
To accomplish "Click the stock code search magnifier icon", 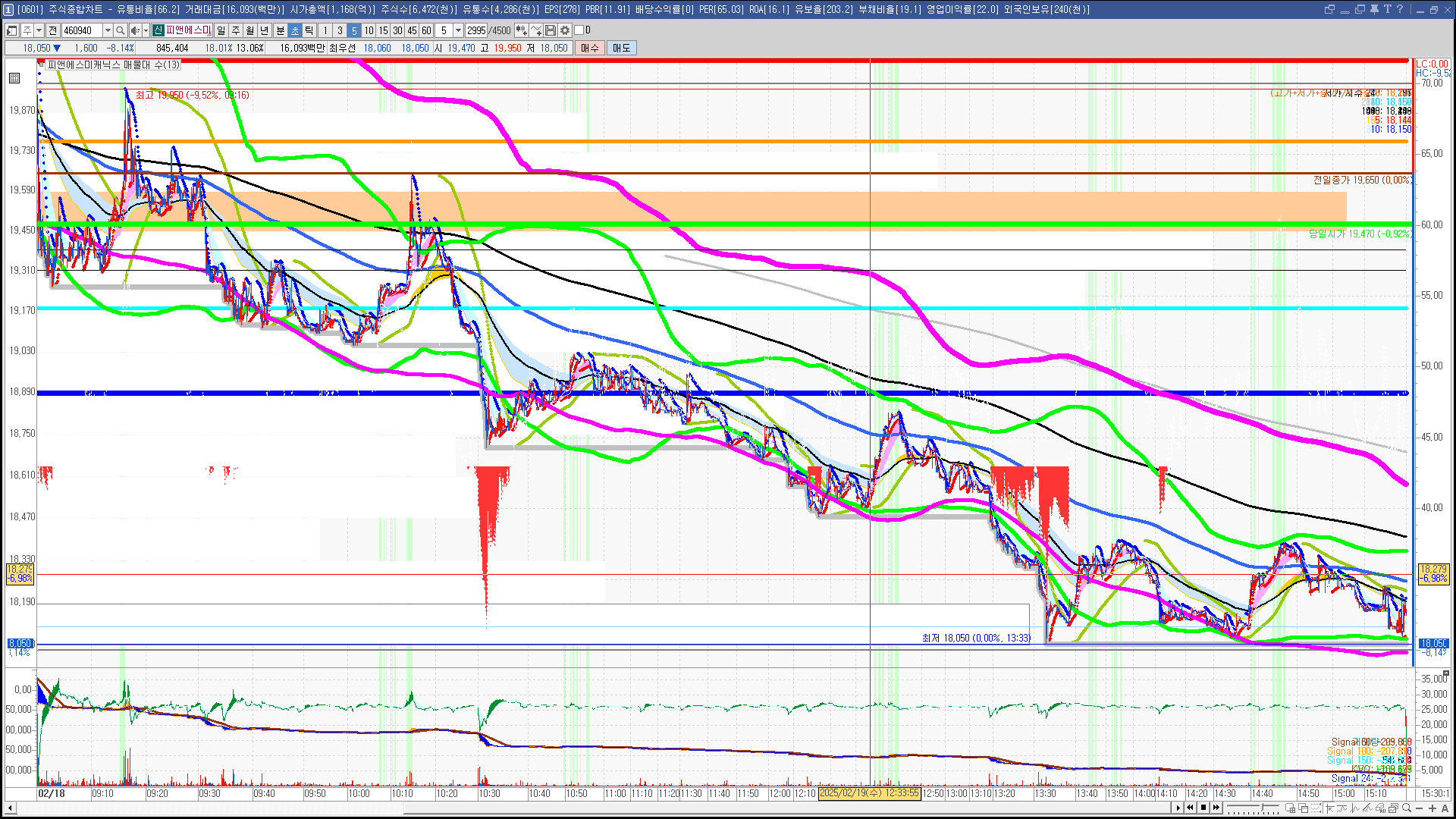I will pos(120,30).
